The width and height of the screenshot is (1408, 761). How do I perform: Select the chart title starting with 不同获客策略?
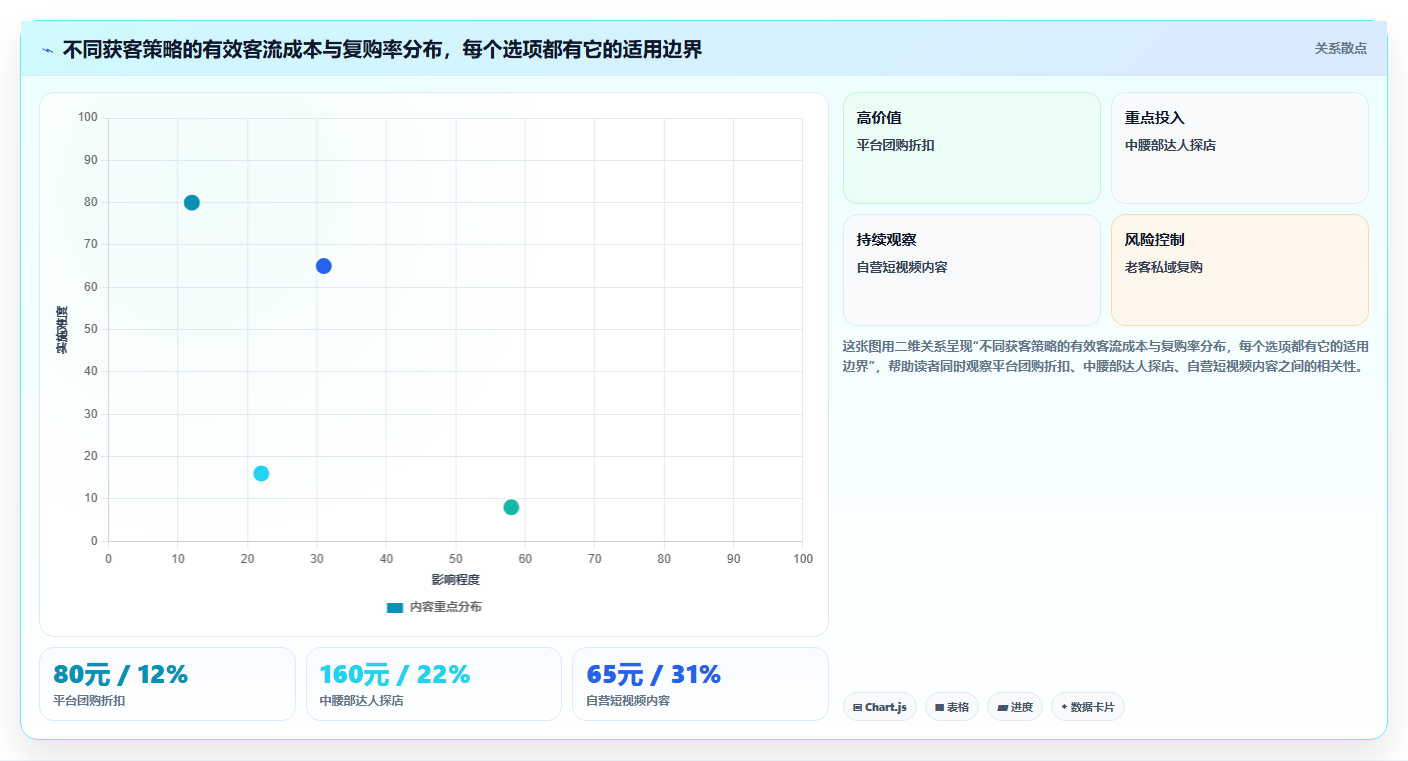pyautogui.click(x=382, y=49)
